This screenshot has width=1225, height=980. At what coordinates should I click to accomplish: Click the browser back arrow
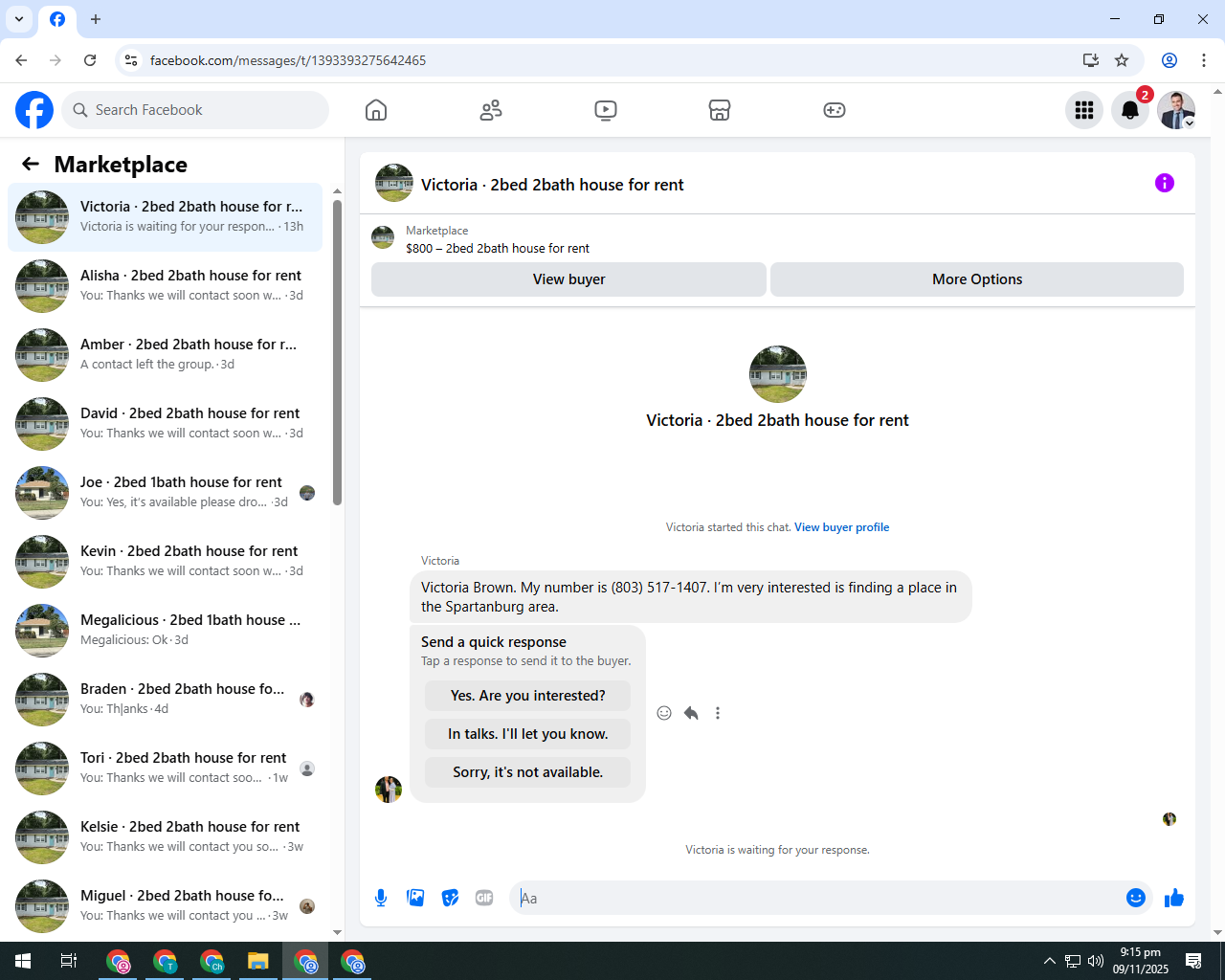point(21,60)
